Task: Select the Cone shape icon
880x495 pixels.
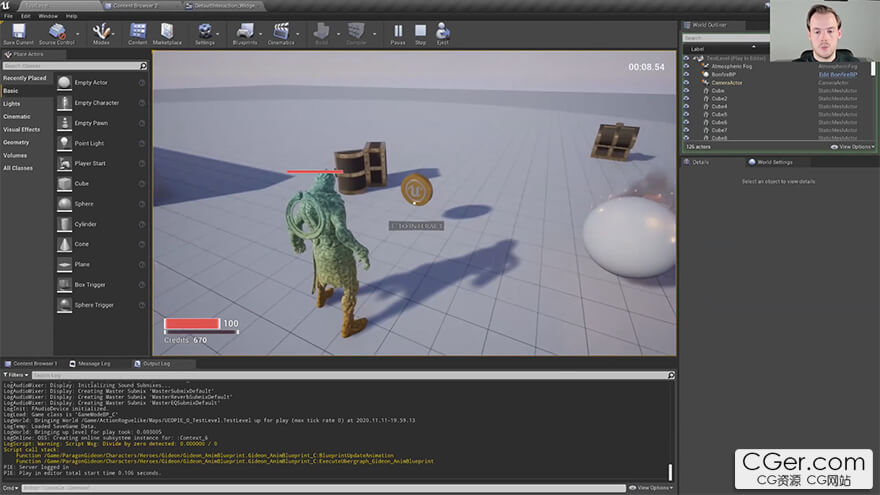Action: (x=65, y=244)
